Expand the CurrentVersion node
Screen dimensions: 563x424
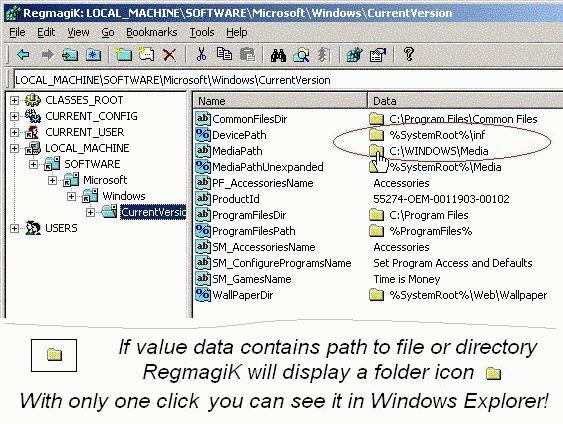click(90, 213)
